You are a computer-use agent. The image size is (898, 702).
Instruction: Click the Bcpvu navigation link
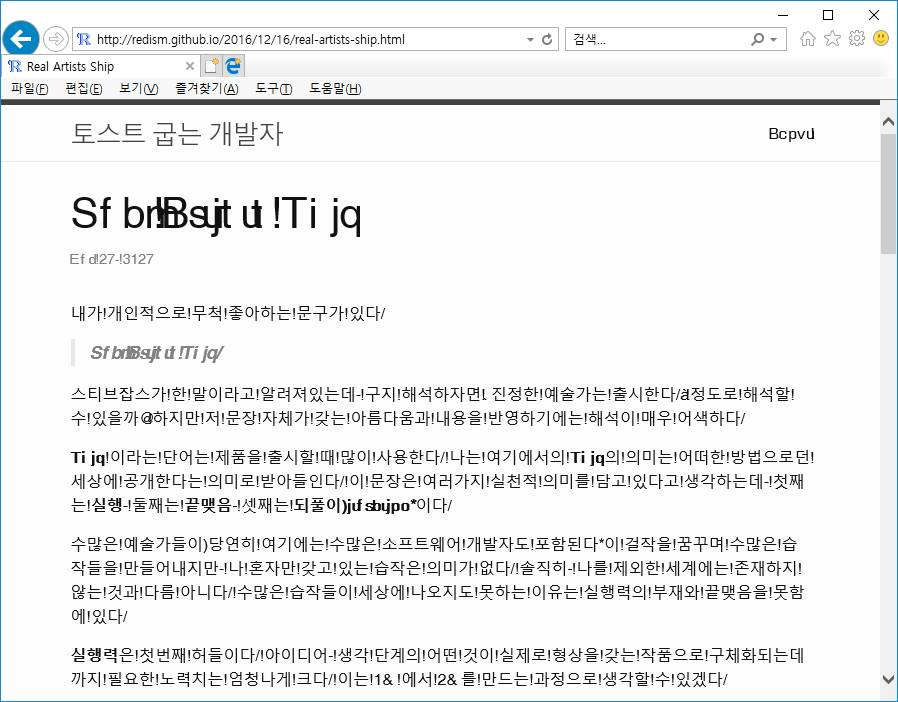792,135
